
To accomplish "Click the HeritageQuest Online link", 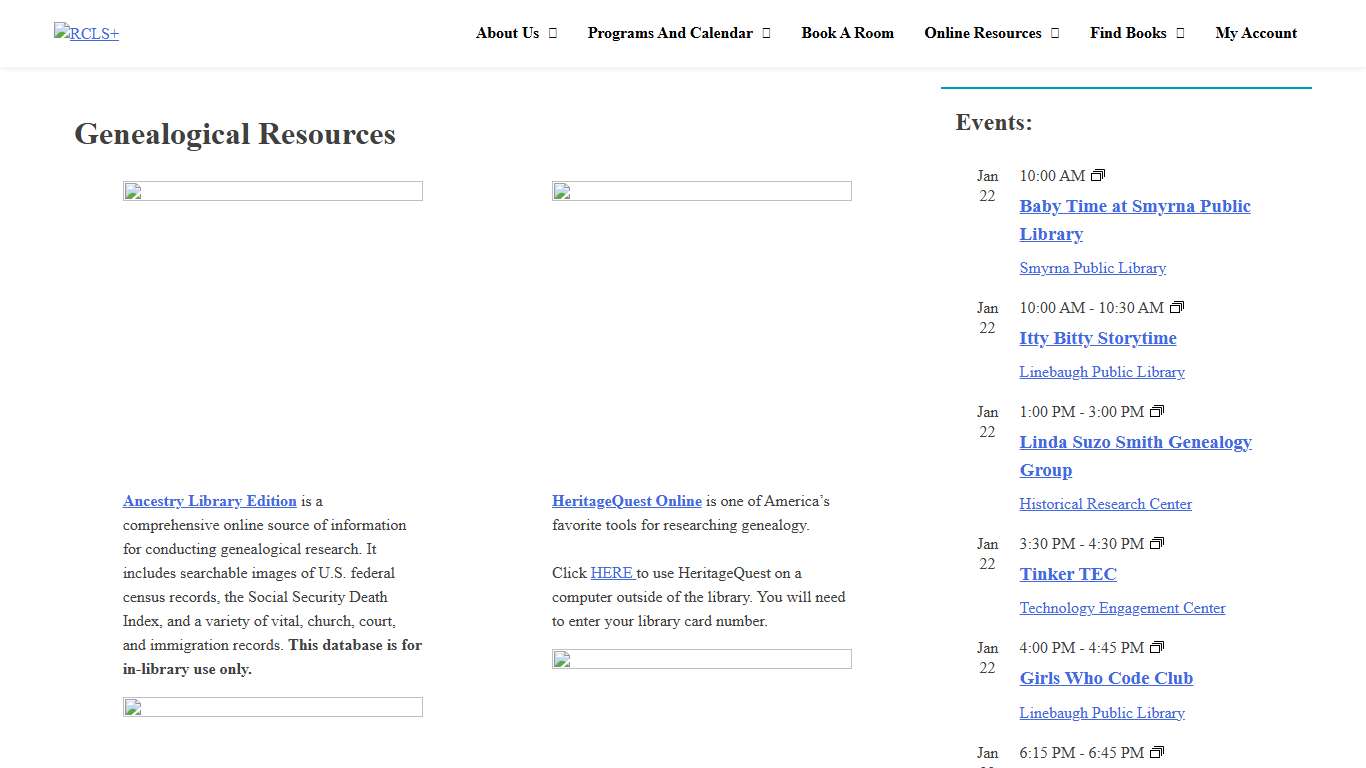I will [627, 501].
